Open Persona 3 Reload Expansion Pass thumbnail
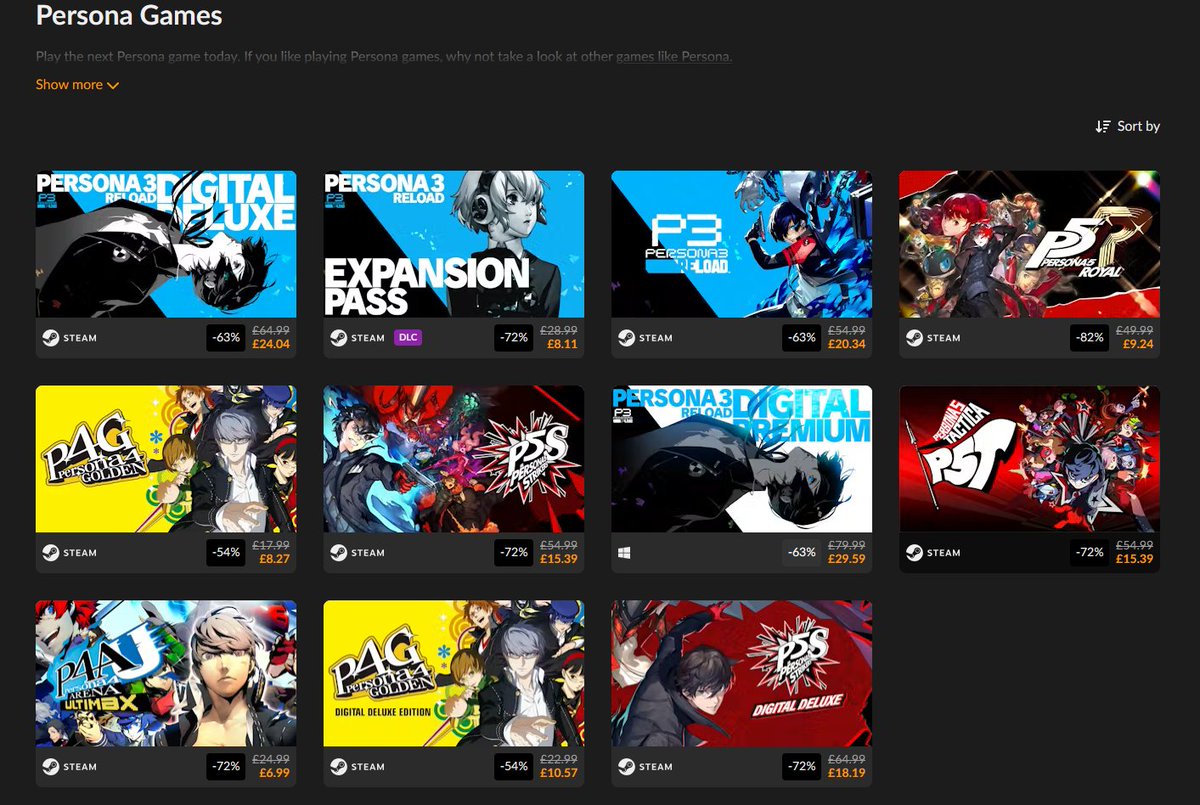This screenshot has height=805, width=1200. coord(454,244)
